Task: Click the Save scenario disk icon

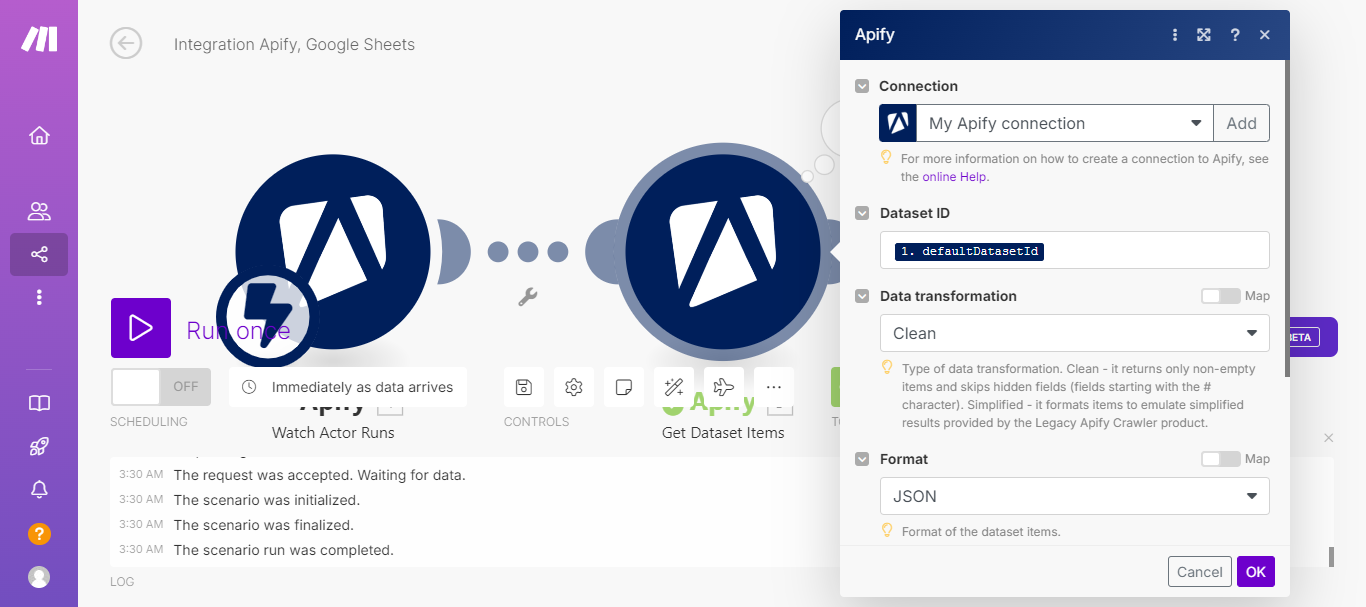Action: click(x=523, y=387)
